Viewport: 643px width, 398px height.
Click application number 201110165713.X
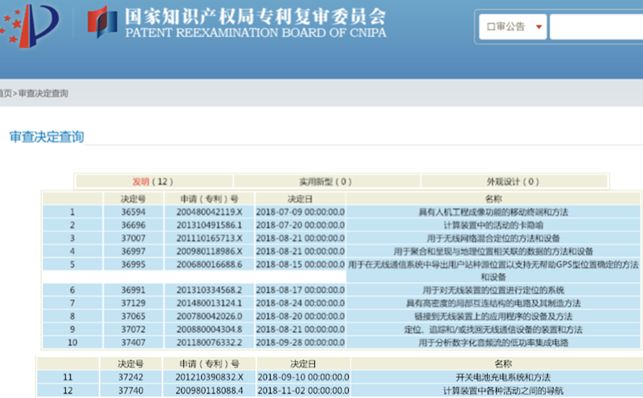(x=209, y=239)
